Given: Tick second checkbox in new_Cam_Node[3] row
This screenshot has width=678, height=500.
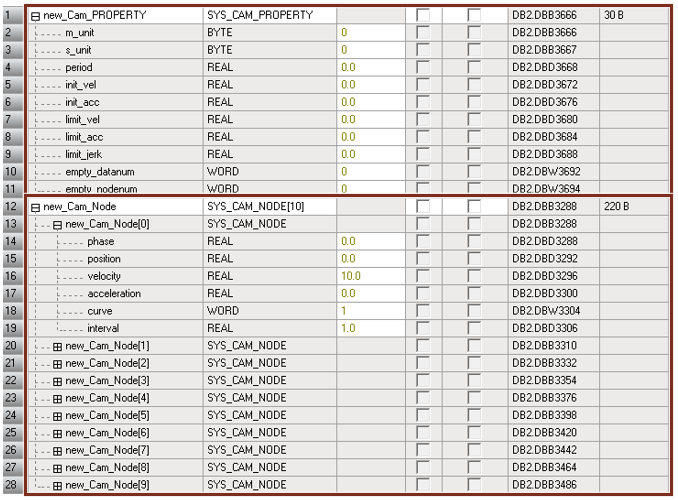Looking at the screenshot, I should (x=473, y=381).
